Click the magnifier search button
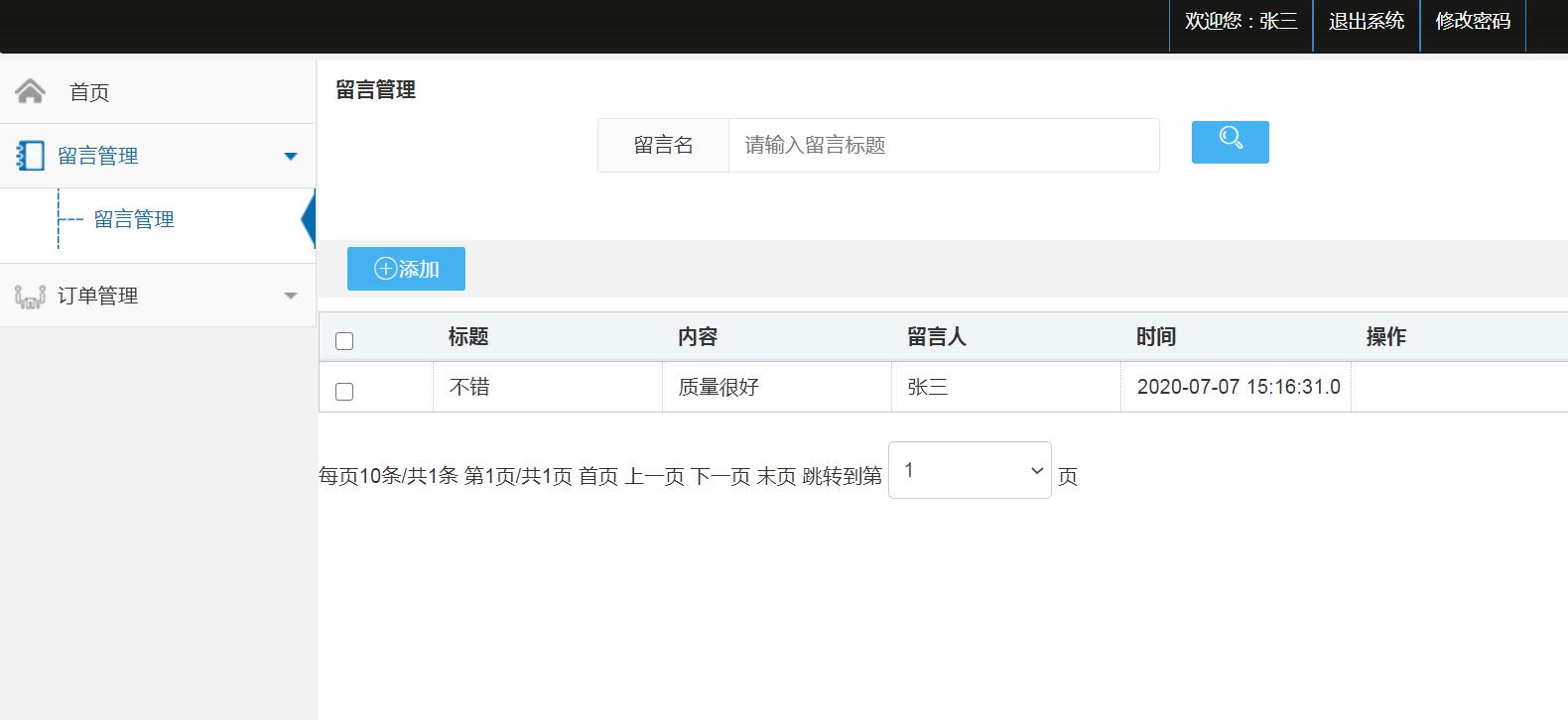The height and width of the screenshot is (720, 1568). point(1230,142)
